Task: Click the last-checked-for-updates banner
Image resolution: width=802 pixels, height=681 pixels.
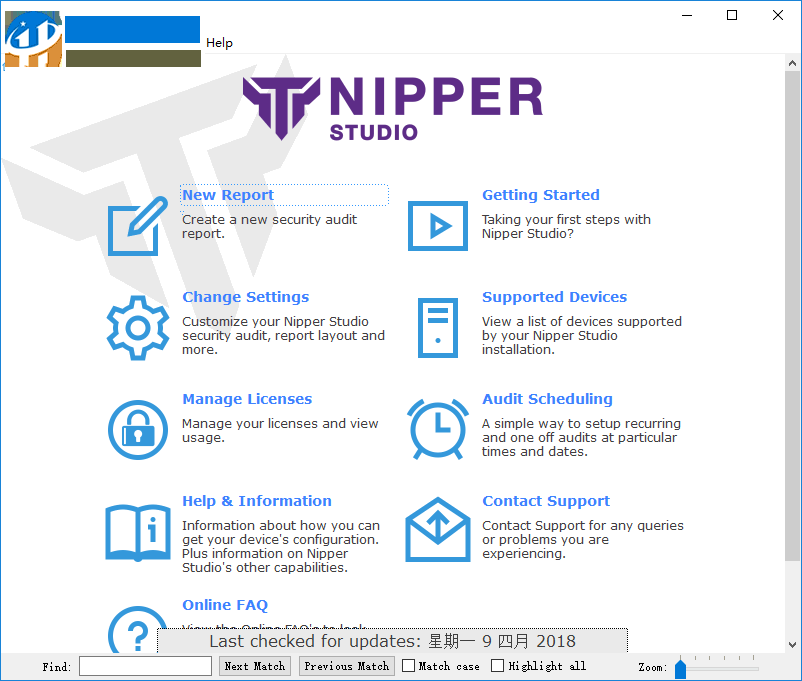Action: 390,640
